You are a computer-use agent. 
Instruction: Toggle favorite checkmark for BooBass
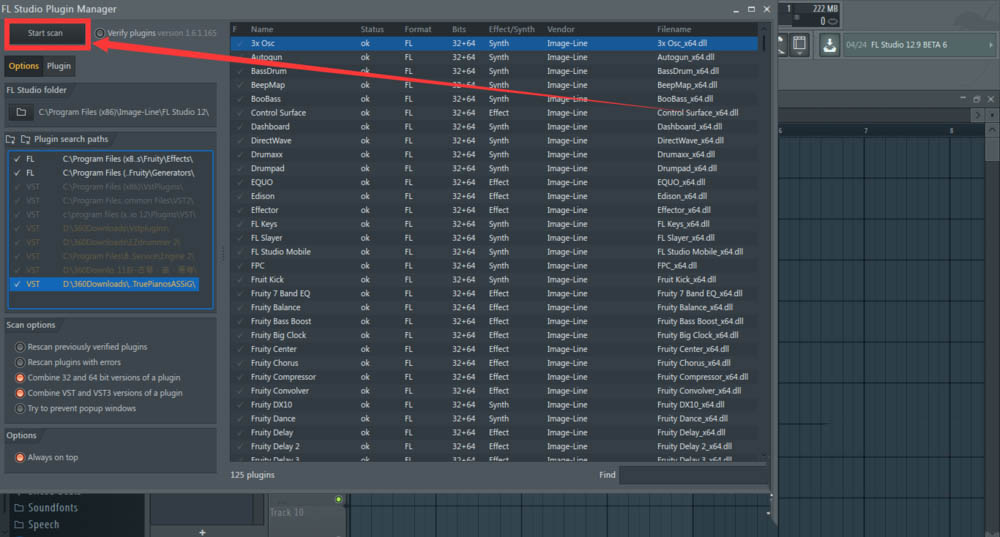point(239,99)
